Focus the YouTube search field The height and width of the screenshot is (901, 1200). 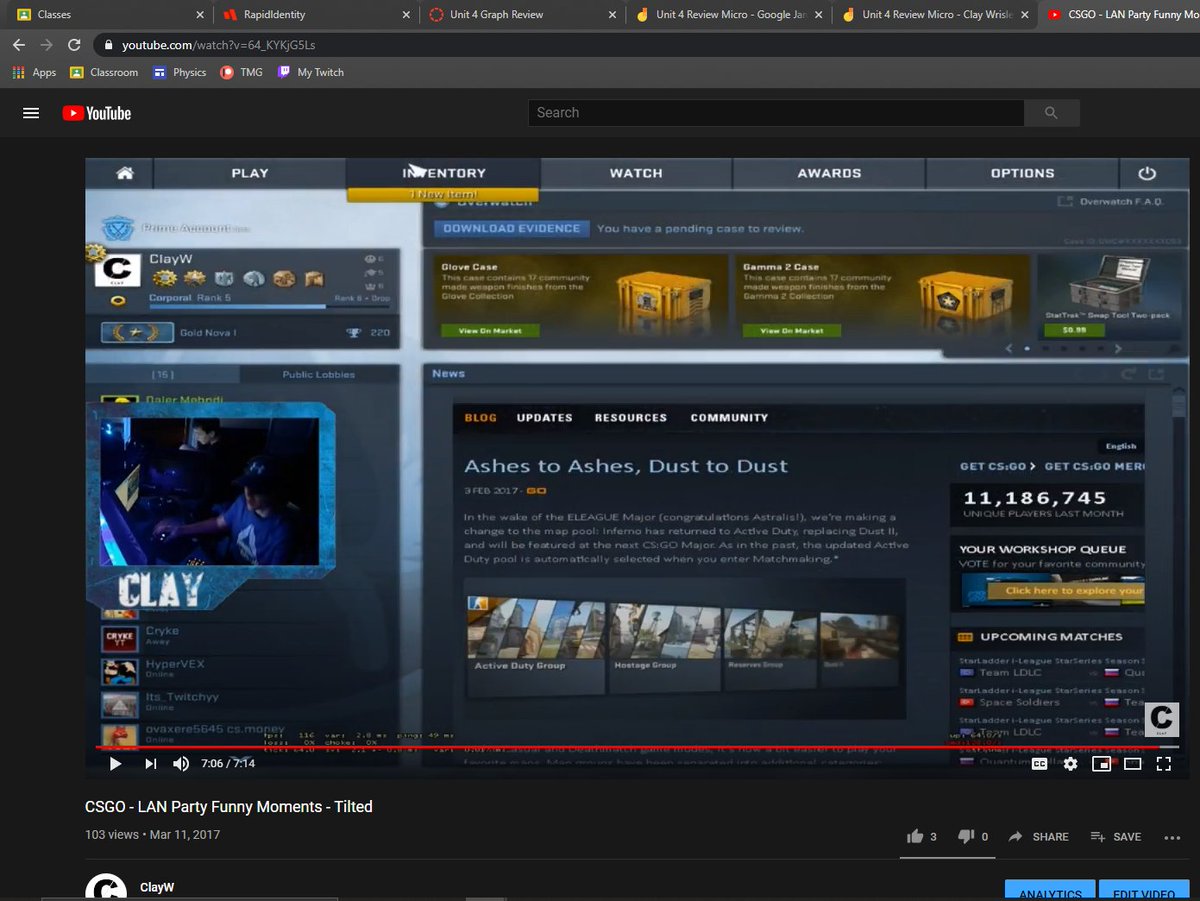(x=776, y=113)
